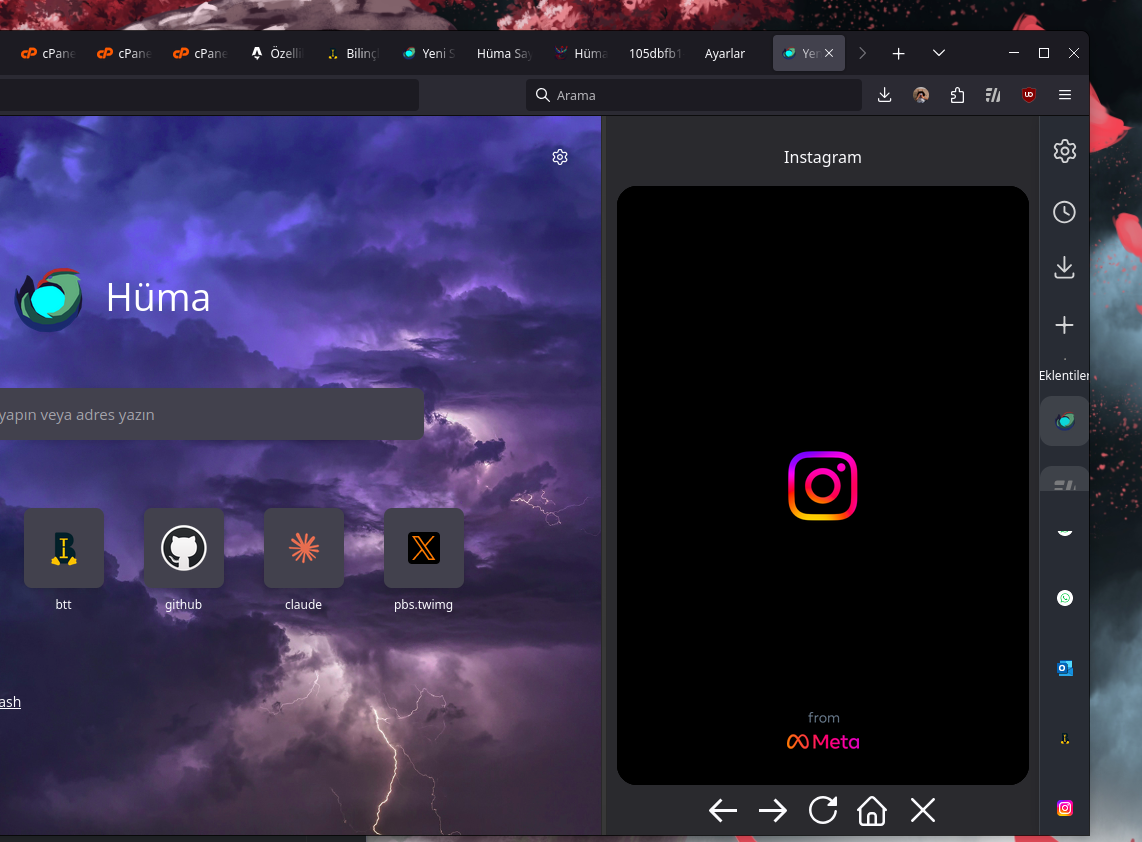Select the Hüma icon under Eklentiler in sidebar
This screenshot has width=1142, height=842.
coord(1065,421)
